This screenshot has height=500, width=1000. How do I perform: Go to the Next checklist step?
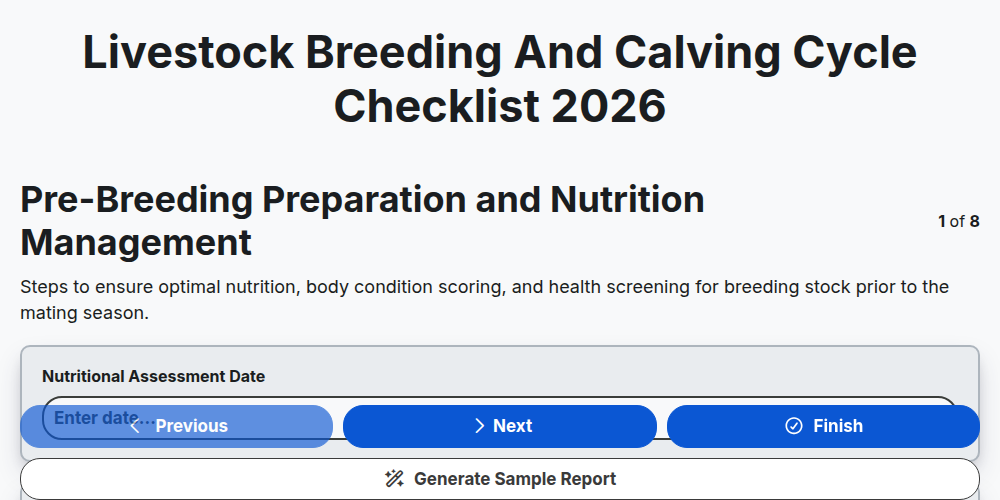(500, 426)
